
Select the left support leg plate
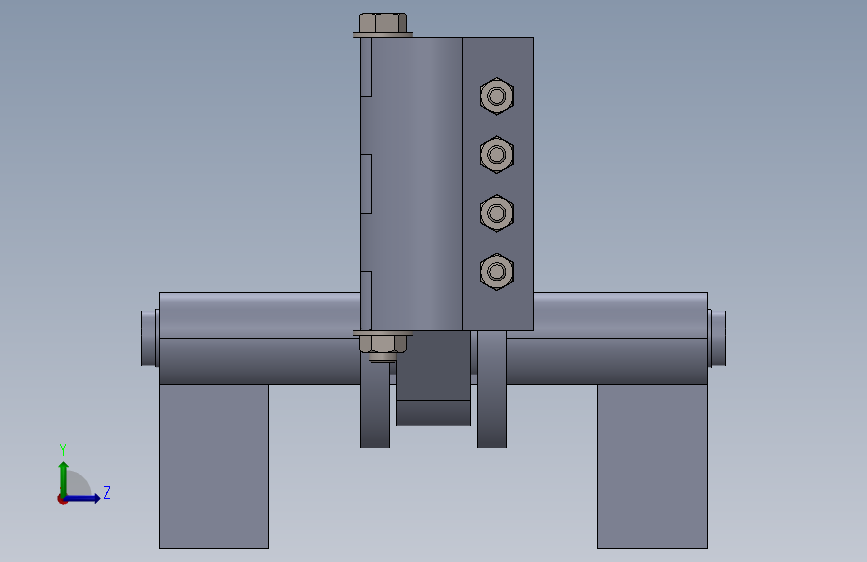coord(214,466)
